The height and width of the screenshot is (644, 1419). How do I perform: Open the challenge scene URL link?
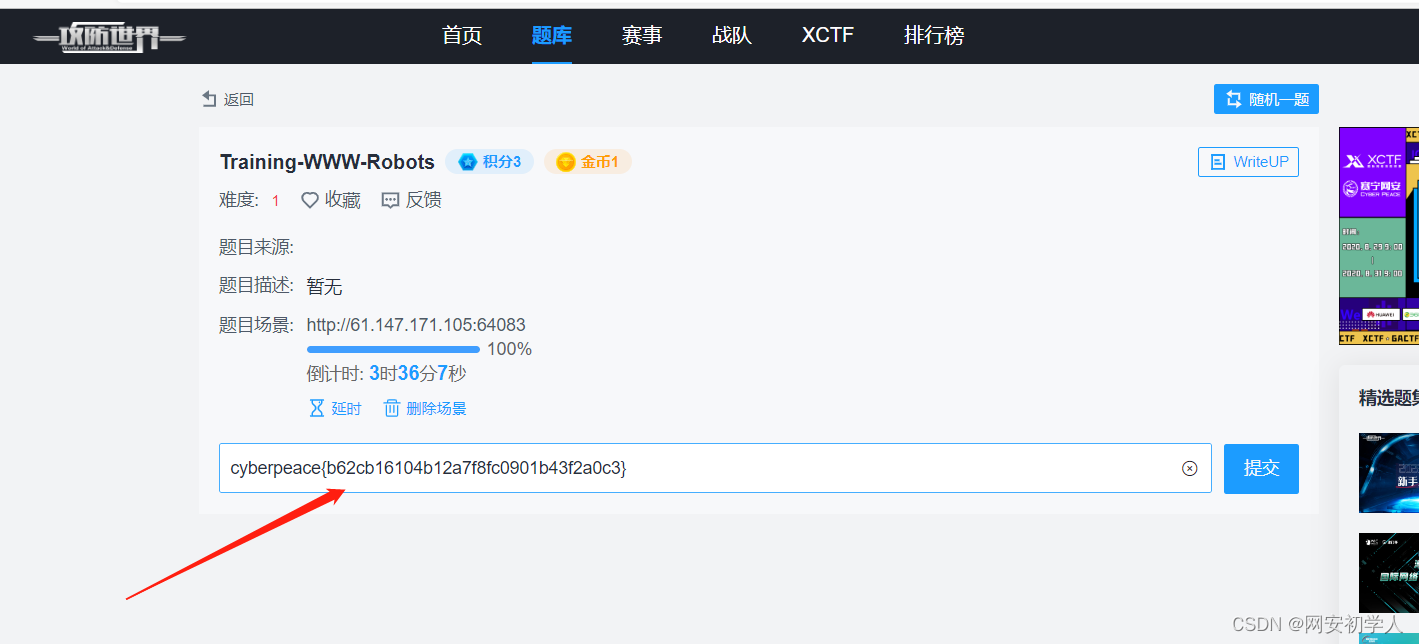tap(416, 324)
